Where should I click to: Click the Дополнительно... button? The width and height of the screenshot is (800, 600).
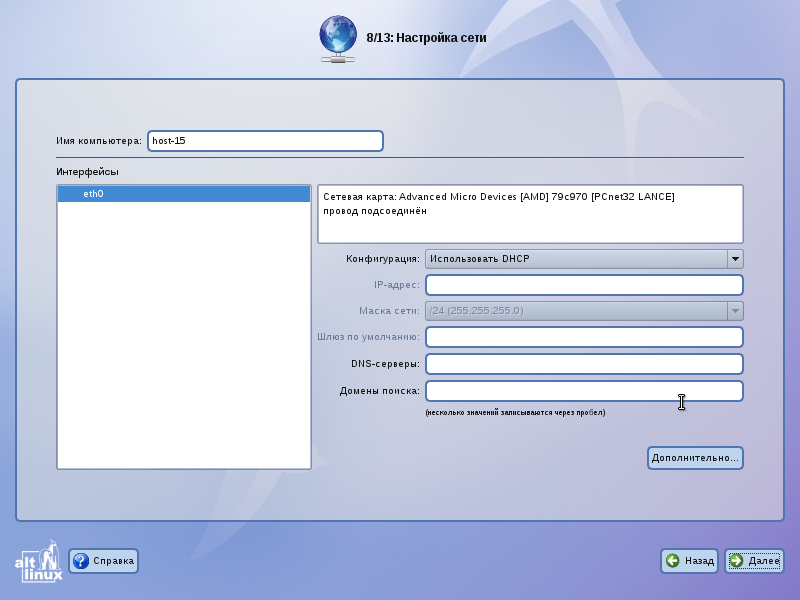[x=695, y=458]
